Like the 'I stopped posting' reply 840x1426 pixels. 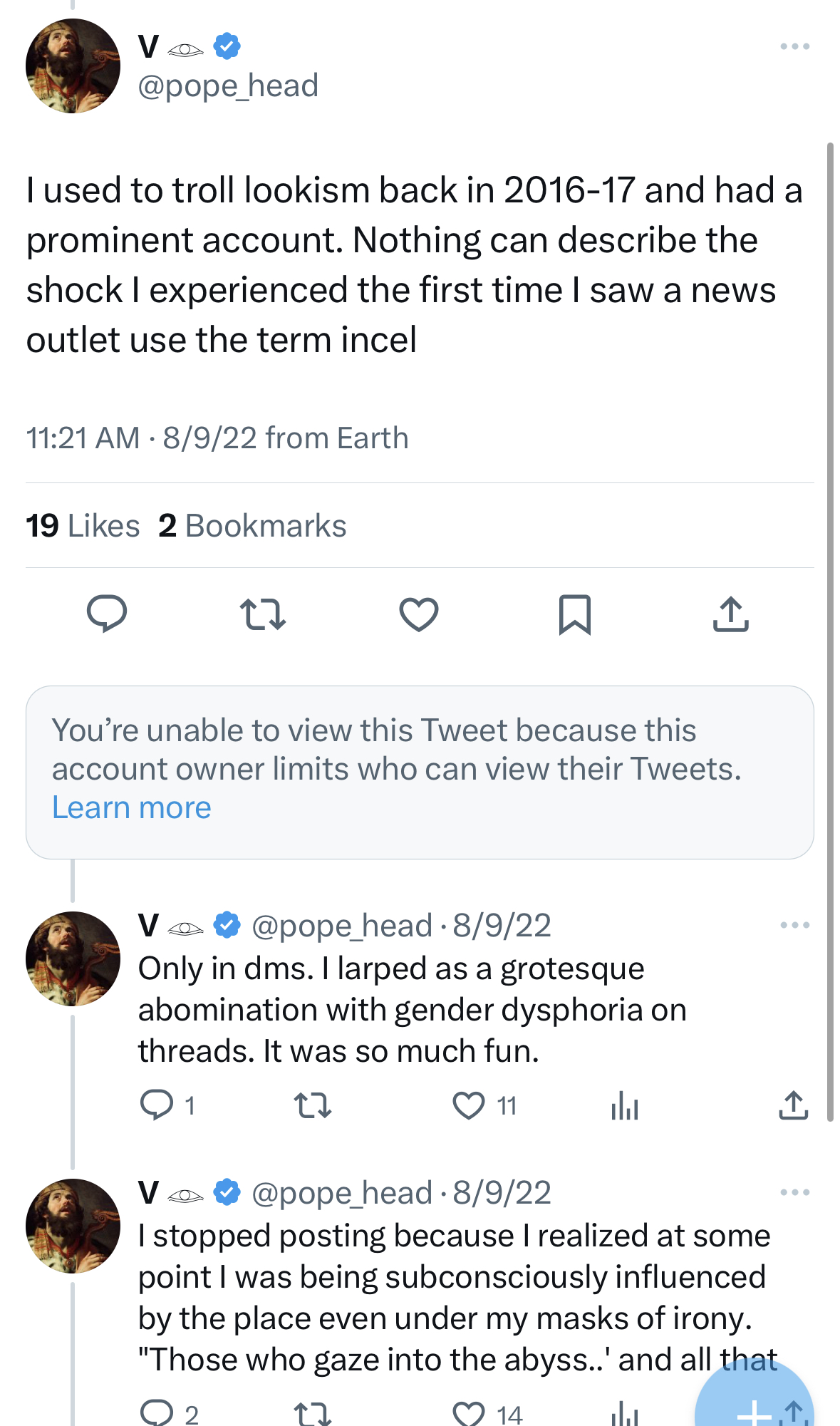pyautogui.click(x=469, y=1412)
